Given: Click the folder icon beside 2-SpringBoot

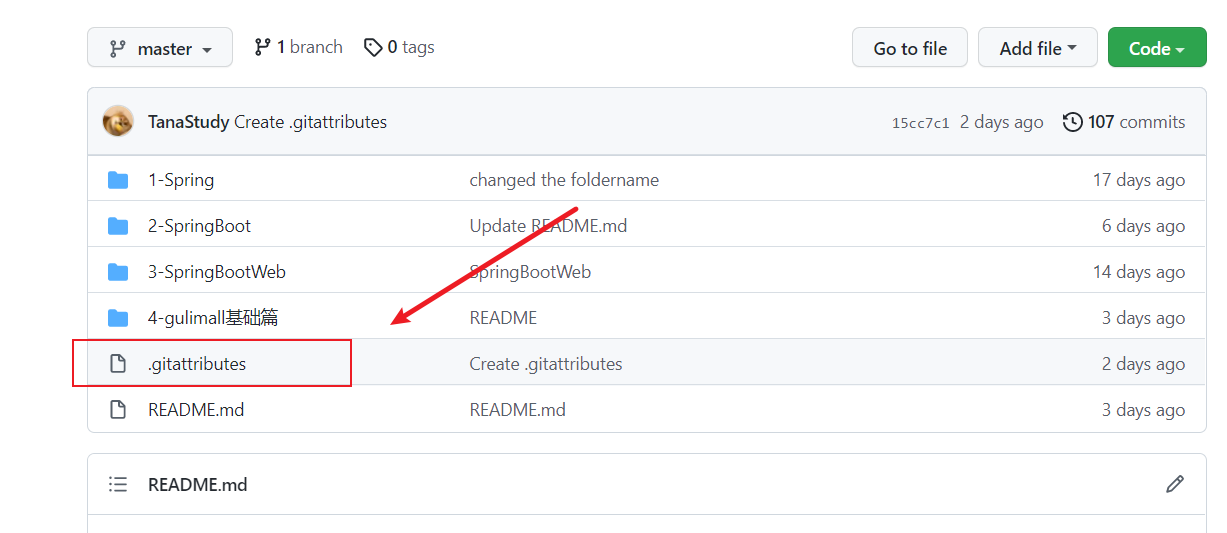Looking at the screenshot, I should coord(118,226).
